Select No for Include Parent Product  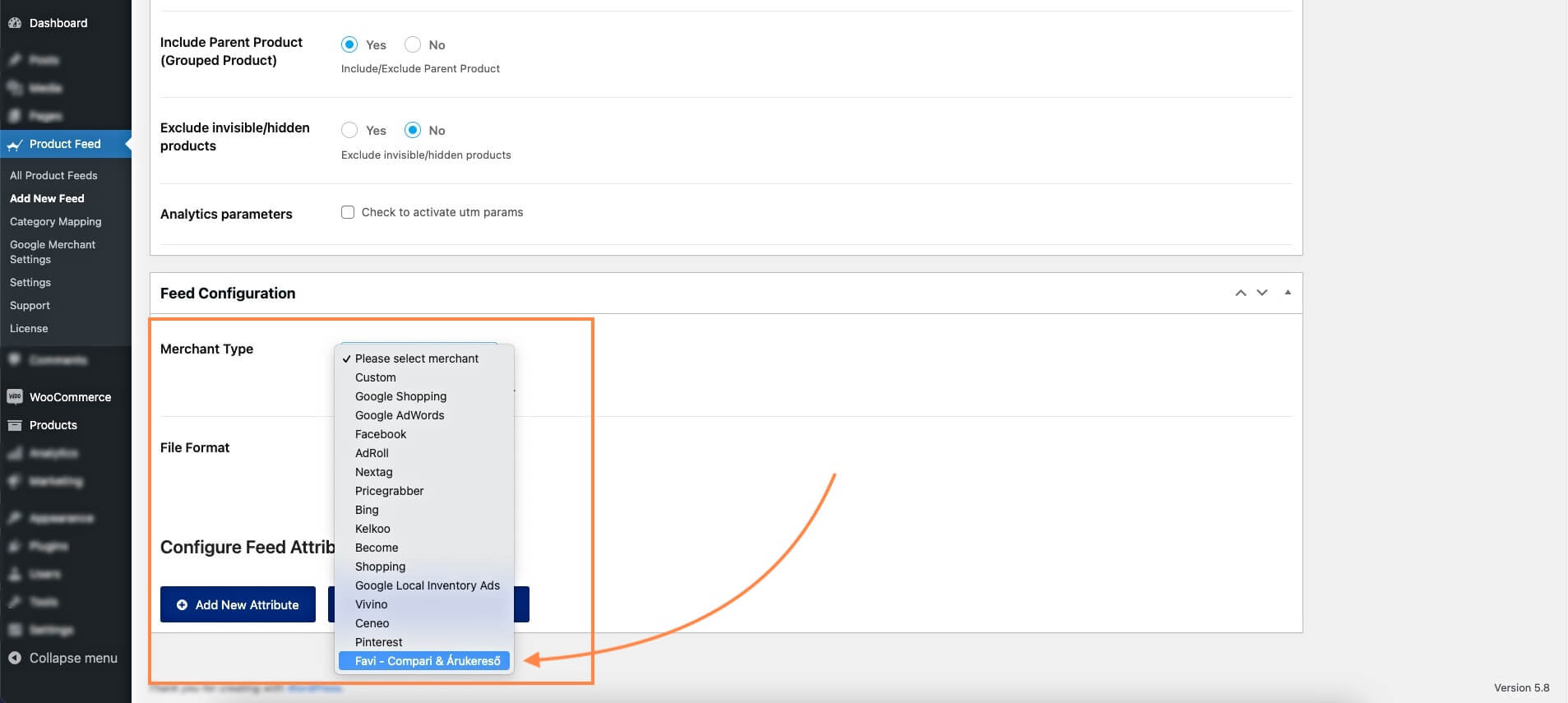point(413,44)
